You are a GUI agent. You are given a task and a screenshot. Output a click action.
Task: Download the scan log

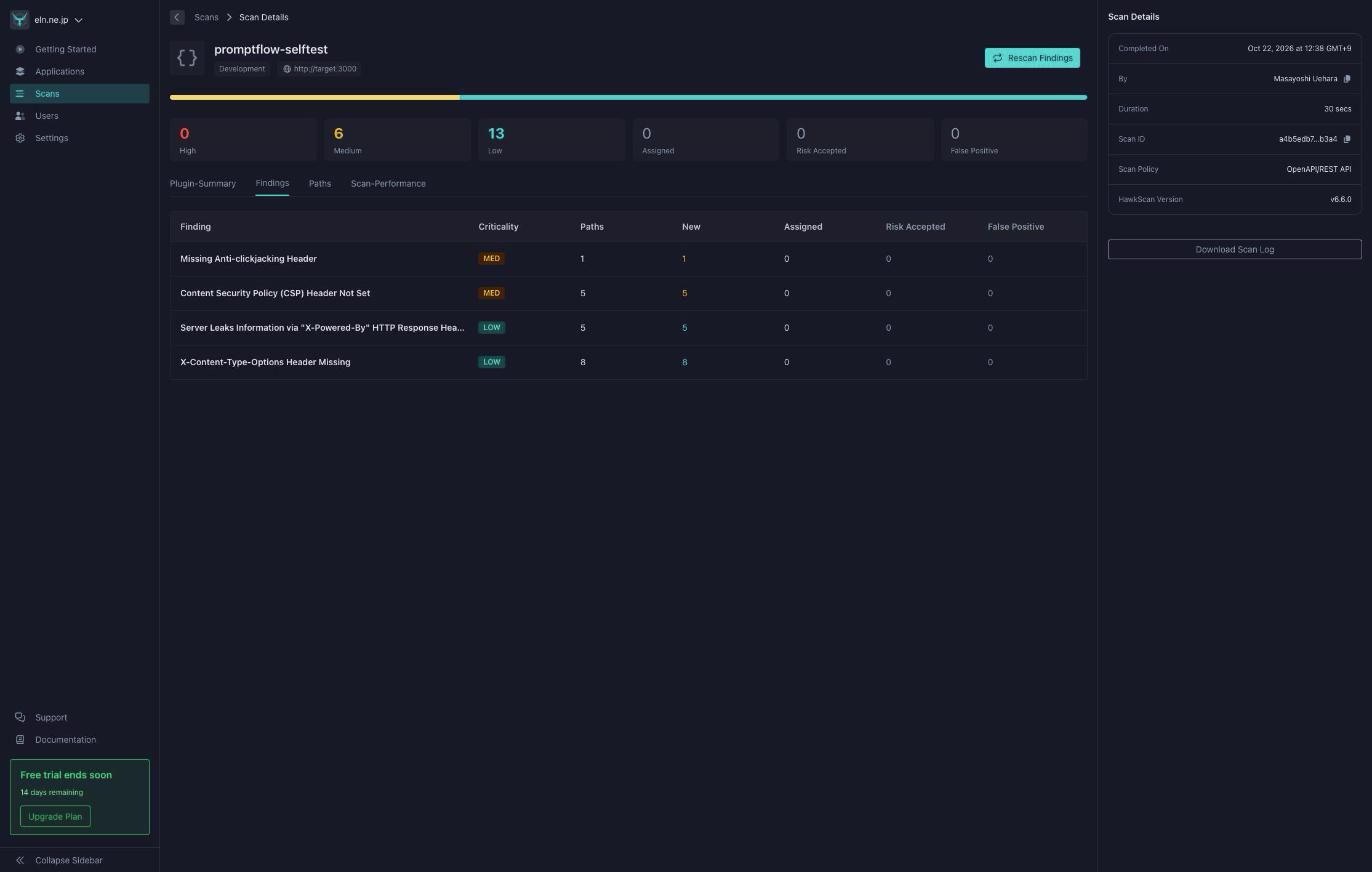click(x=1235, y=249)
